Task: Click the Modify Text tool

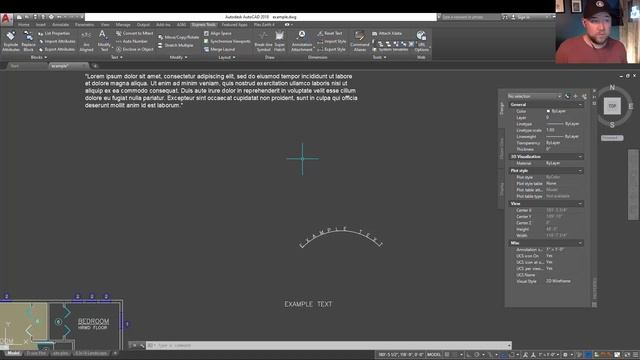Action: tap(104, 41)
